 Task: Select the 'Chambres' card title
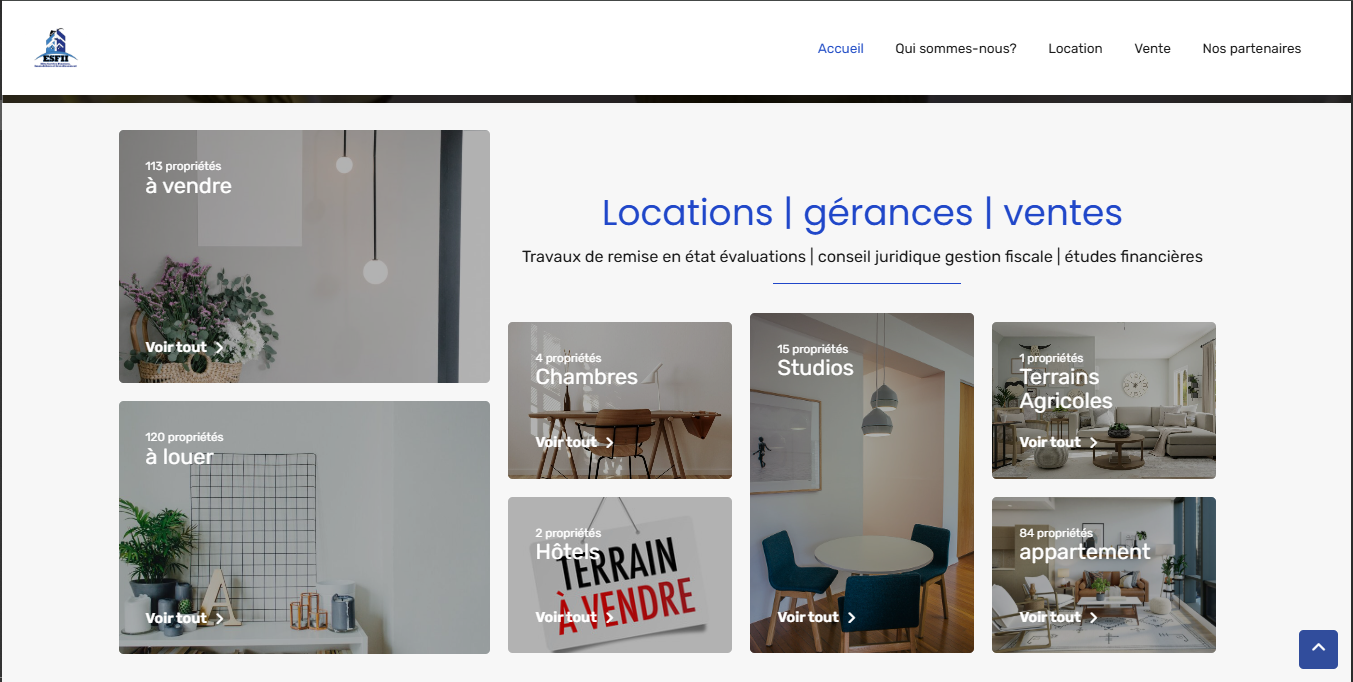pyautogui.click(x=586, y=377)
